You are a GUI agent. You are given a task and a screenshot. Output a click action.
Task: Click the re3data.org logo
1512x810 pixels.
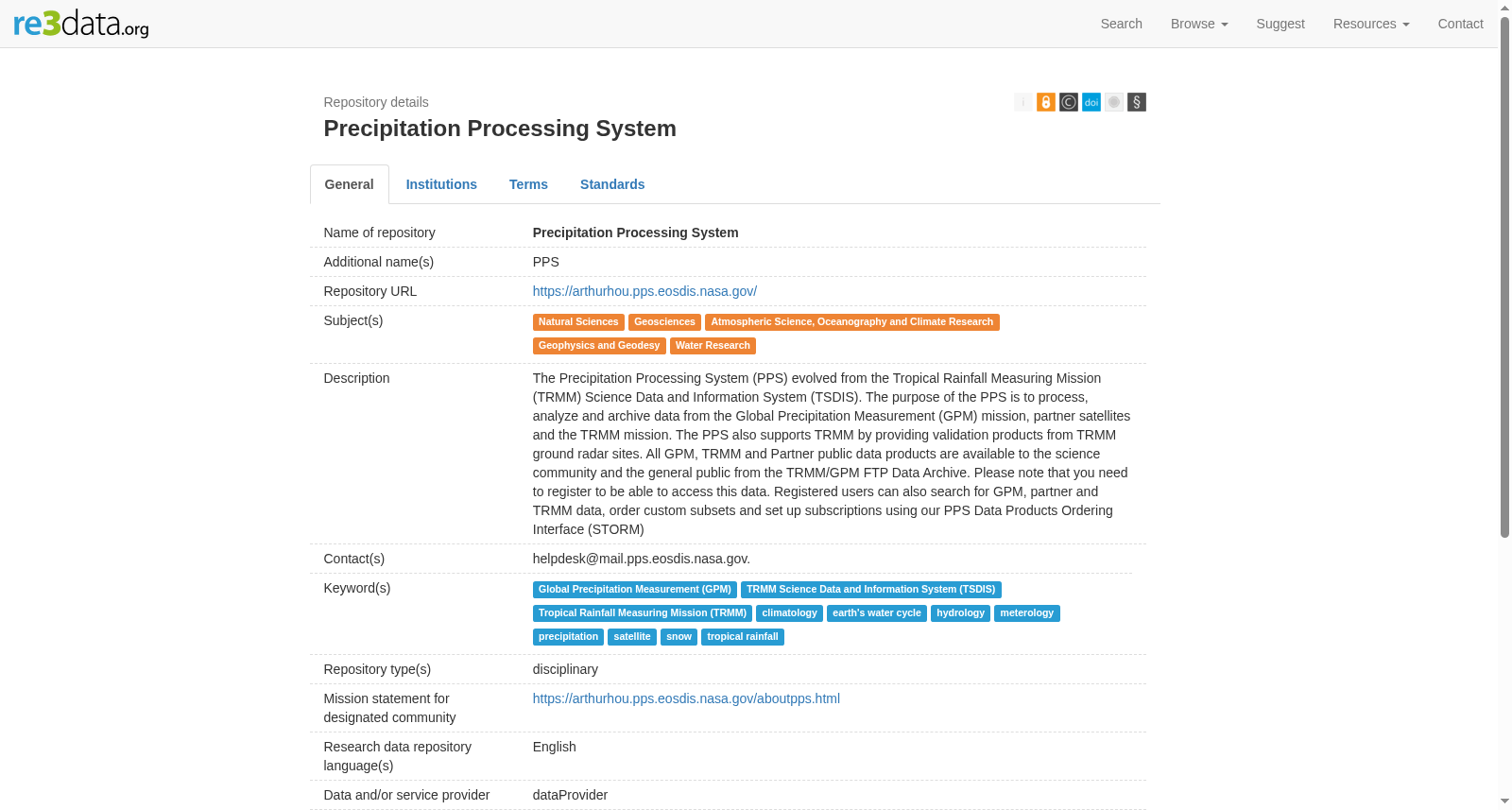(81, 24)
